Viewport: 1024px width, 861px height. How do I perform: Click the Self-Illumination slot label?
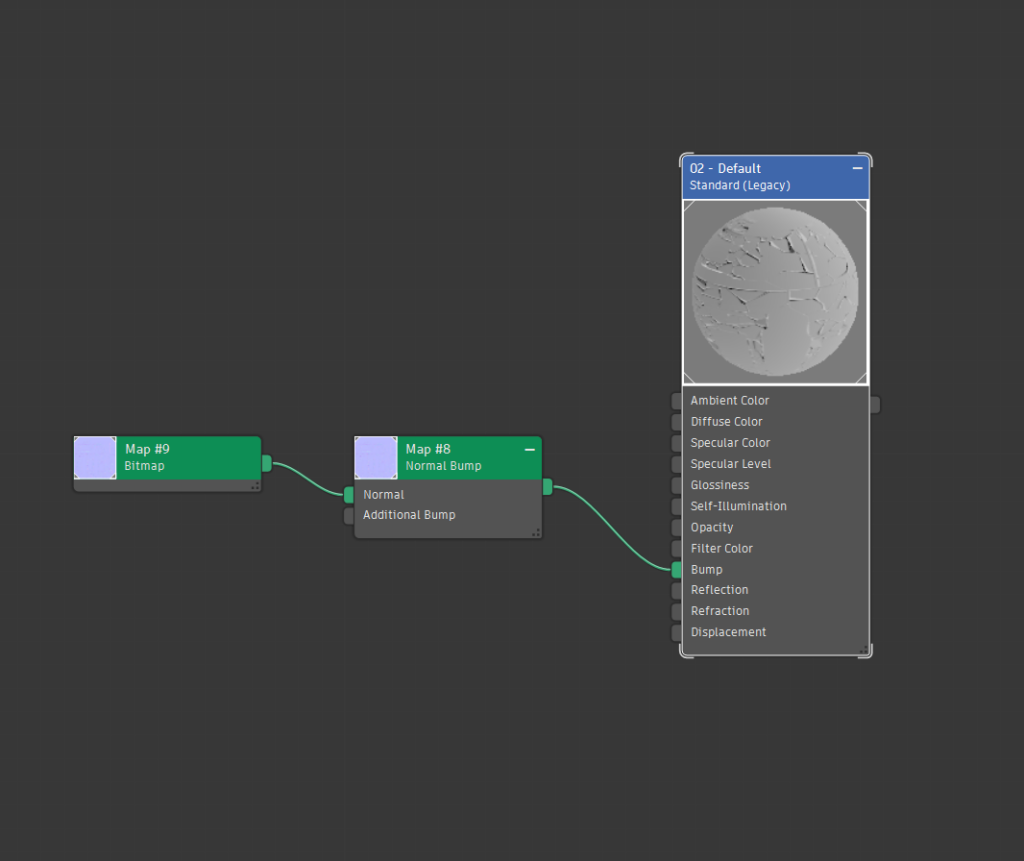[x=739, y=506]
